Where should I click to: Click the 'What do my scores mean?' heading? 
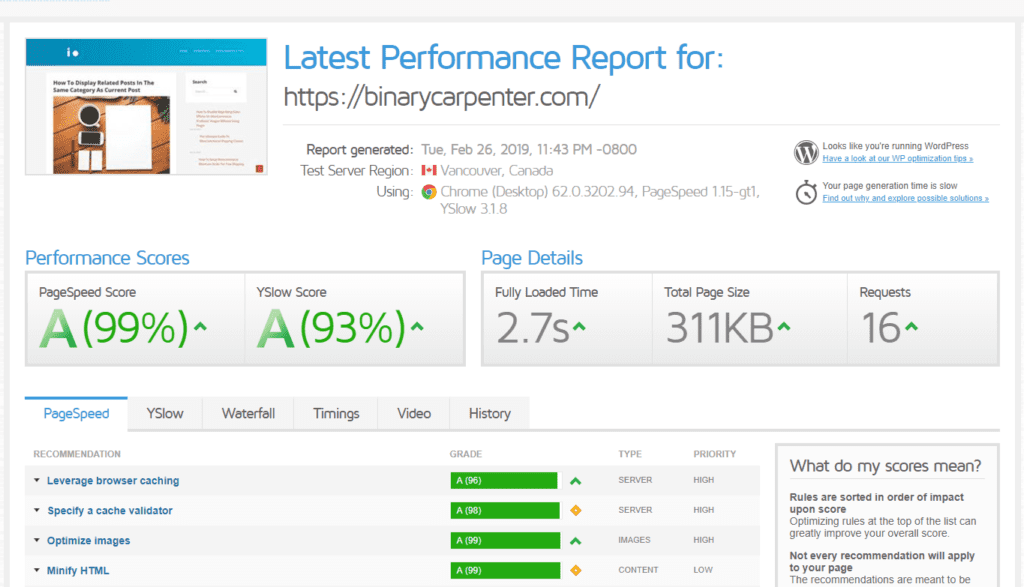coord(886,466)
